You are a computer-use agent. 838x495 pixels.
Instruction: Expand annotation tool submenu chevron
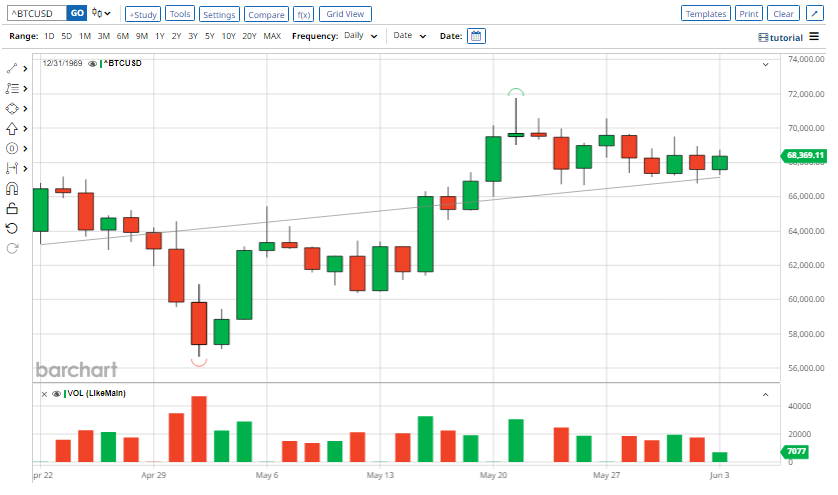pos(25,149)
